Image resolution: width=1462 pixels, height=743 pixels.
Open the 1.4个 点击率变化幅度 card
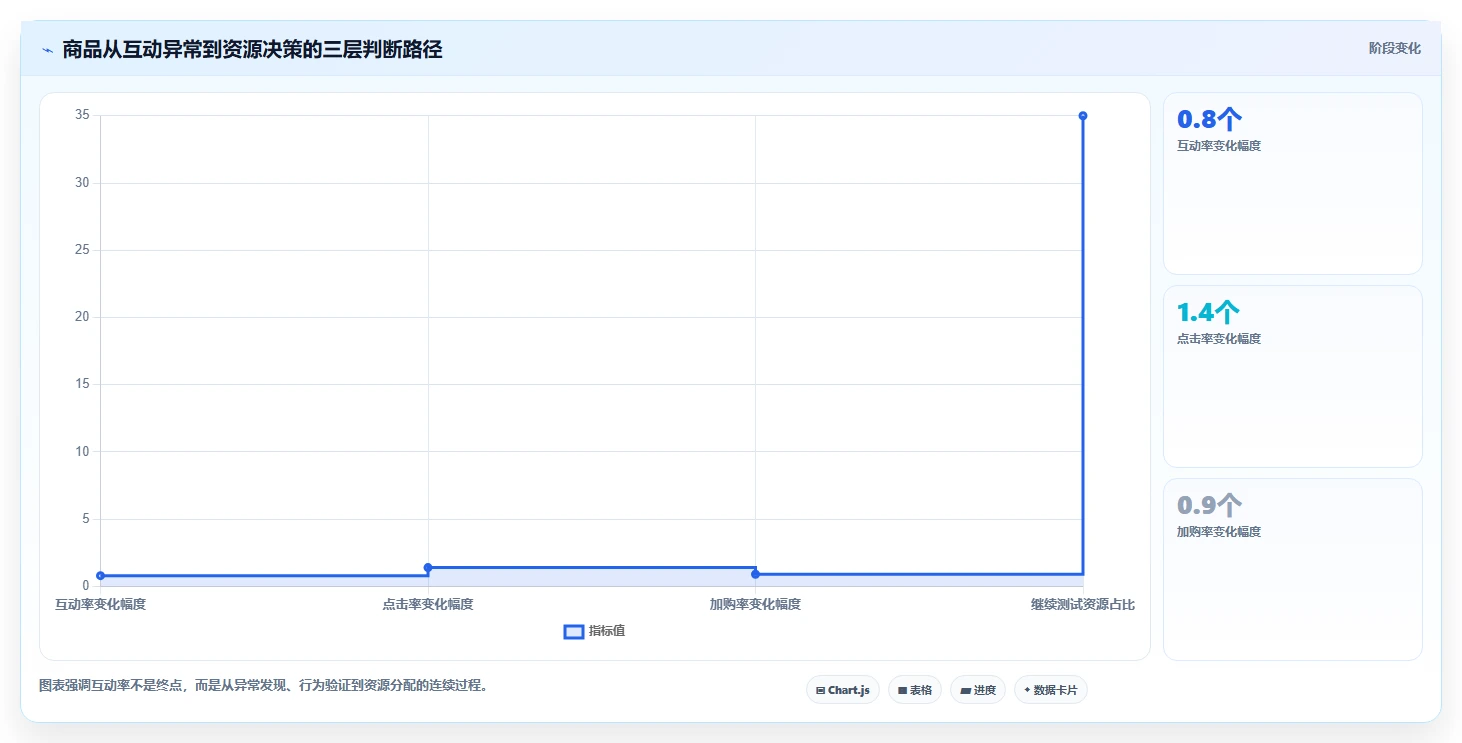coord(1293,376)
